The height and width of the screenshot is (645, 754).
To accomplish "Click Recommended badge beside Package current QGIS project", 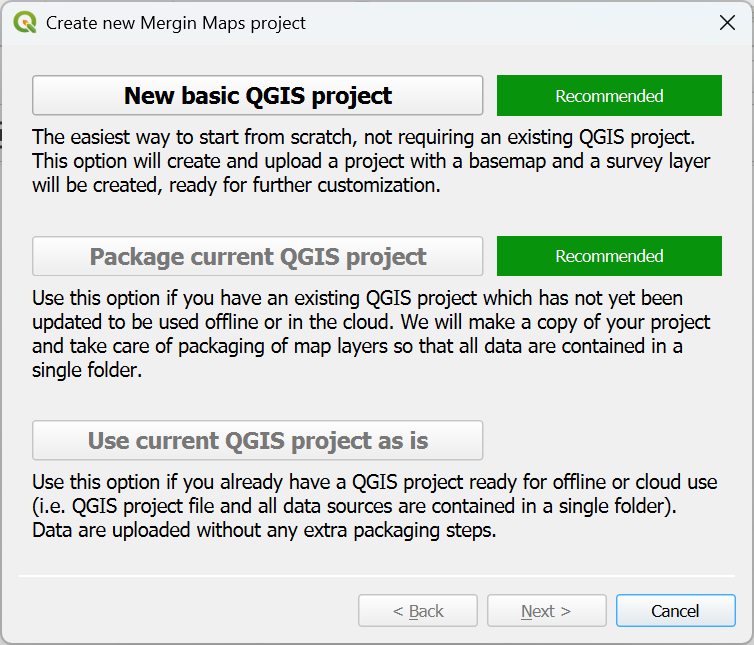I will [609, 256].
